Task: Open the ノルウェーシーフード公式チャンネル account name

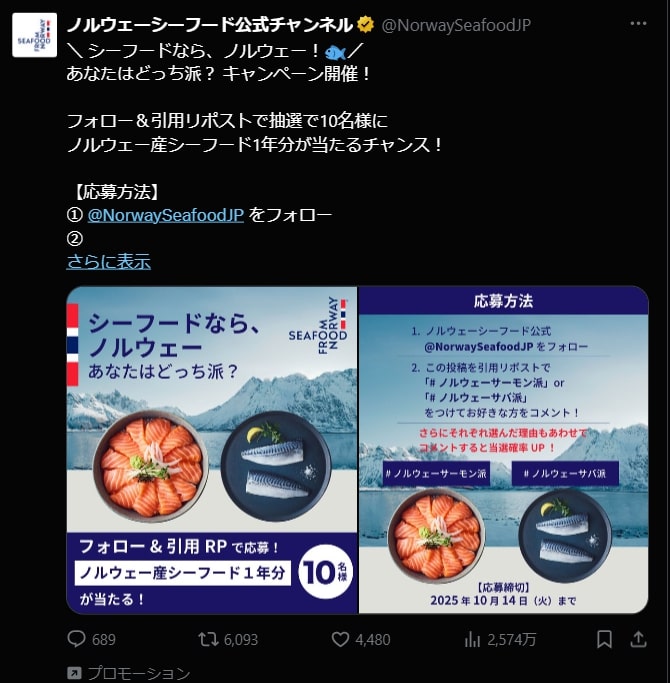Action: 210,25
